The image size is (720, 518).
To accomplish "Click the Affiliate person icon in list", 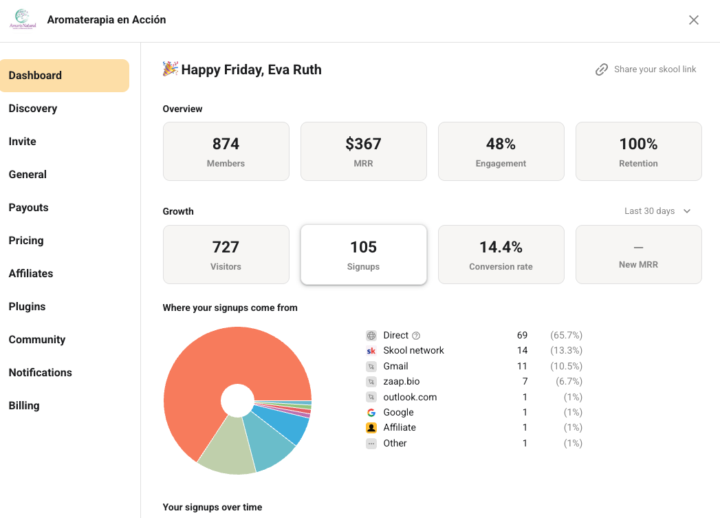I will tap(371, 428).
